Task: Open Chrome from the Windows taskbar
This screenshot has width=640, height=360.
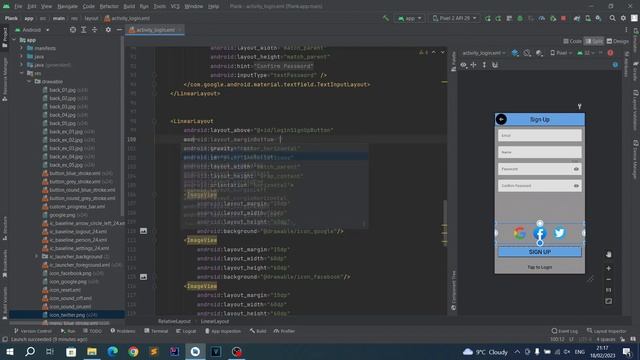Action: click(133, 351)
